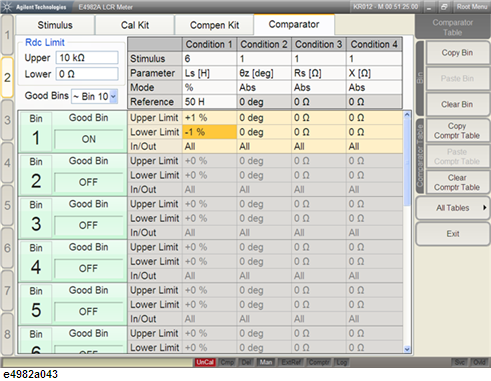Click the Man status indicator
This screenshot has width=491, height=381.
[266, 362]
